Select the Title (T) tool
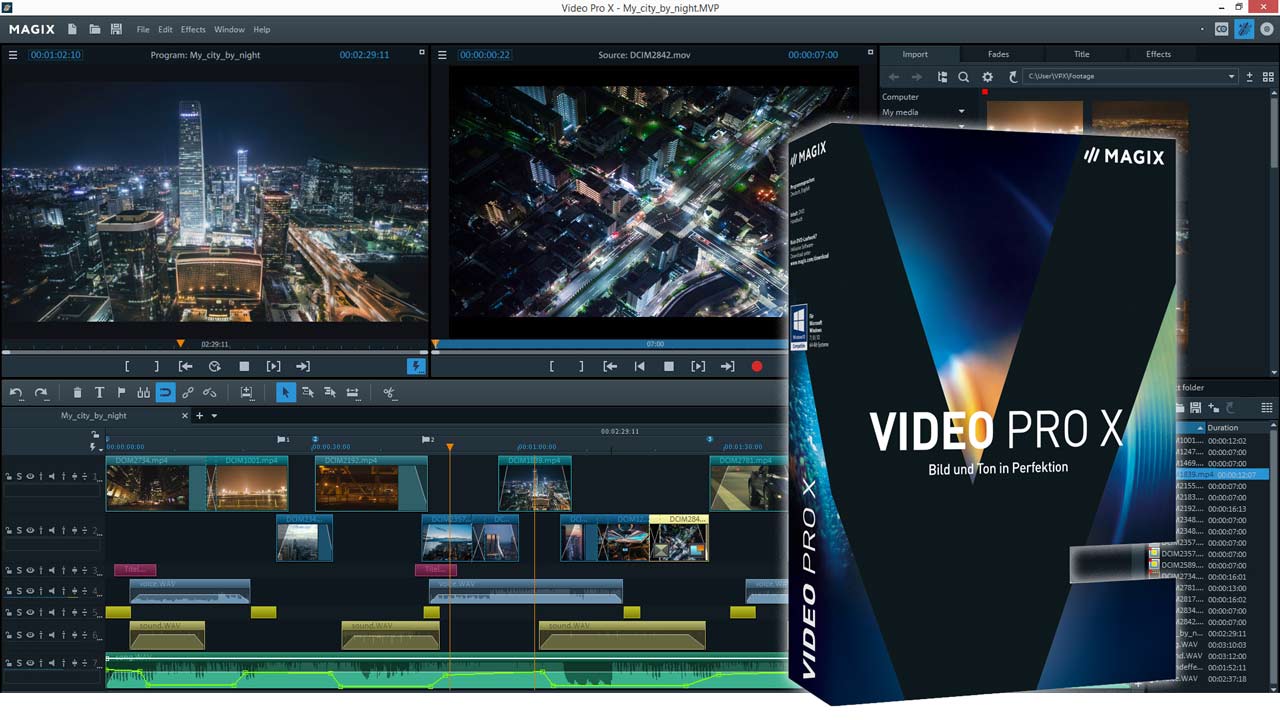This screenshot has height=720, width=1280. [x=99, y=393]
